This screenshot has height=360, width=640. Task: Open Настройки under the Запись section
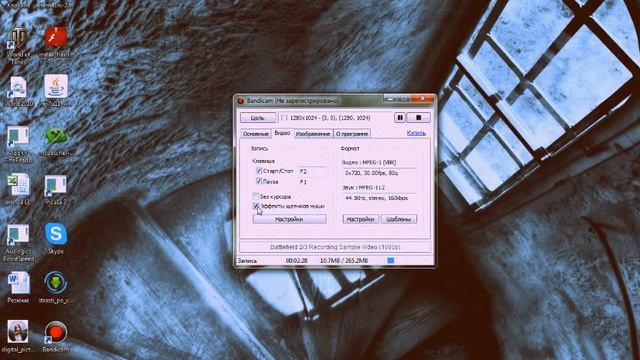[289, 219]
